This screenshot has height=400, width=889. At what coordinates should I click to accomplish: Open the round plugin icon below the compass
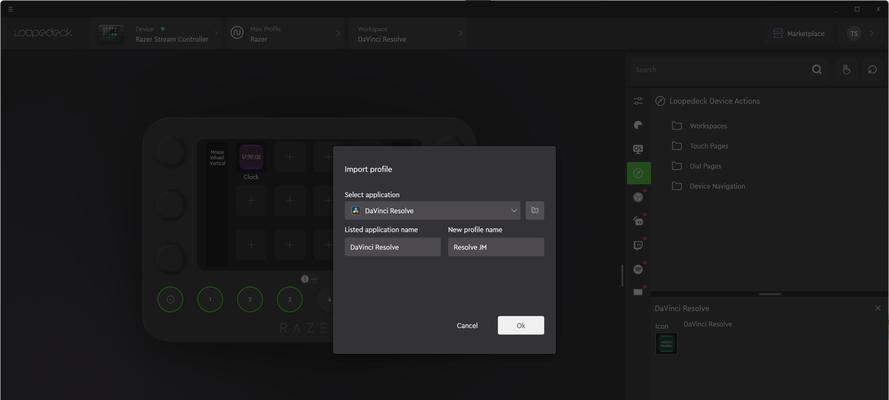tap(638, 197)
